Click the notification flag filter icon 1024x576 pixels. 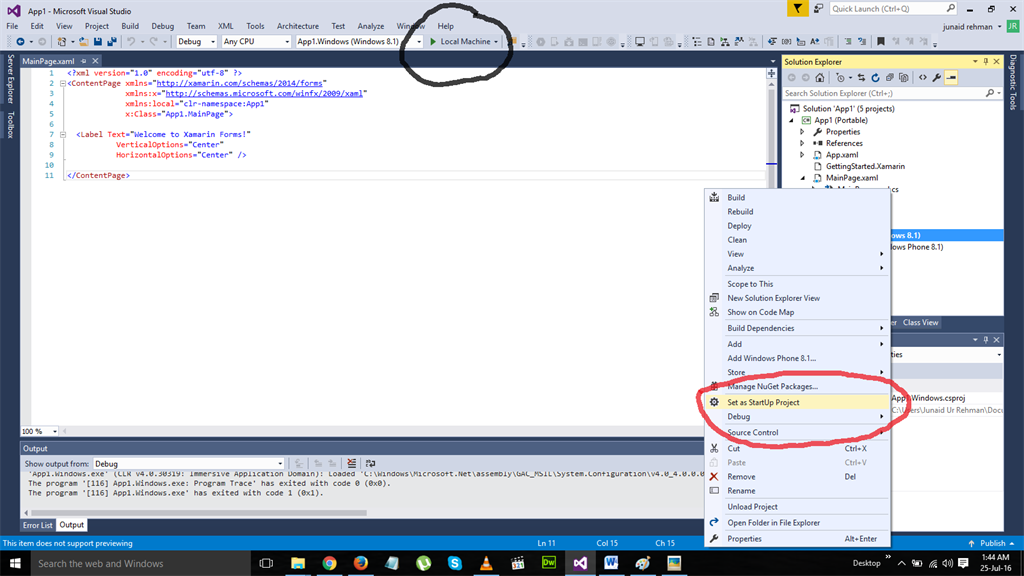coord(797,8)
